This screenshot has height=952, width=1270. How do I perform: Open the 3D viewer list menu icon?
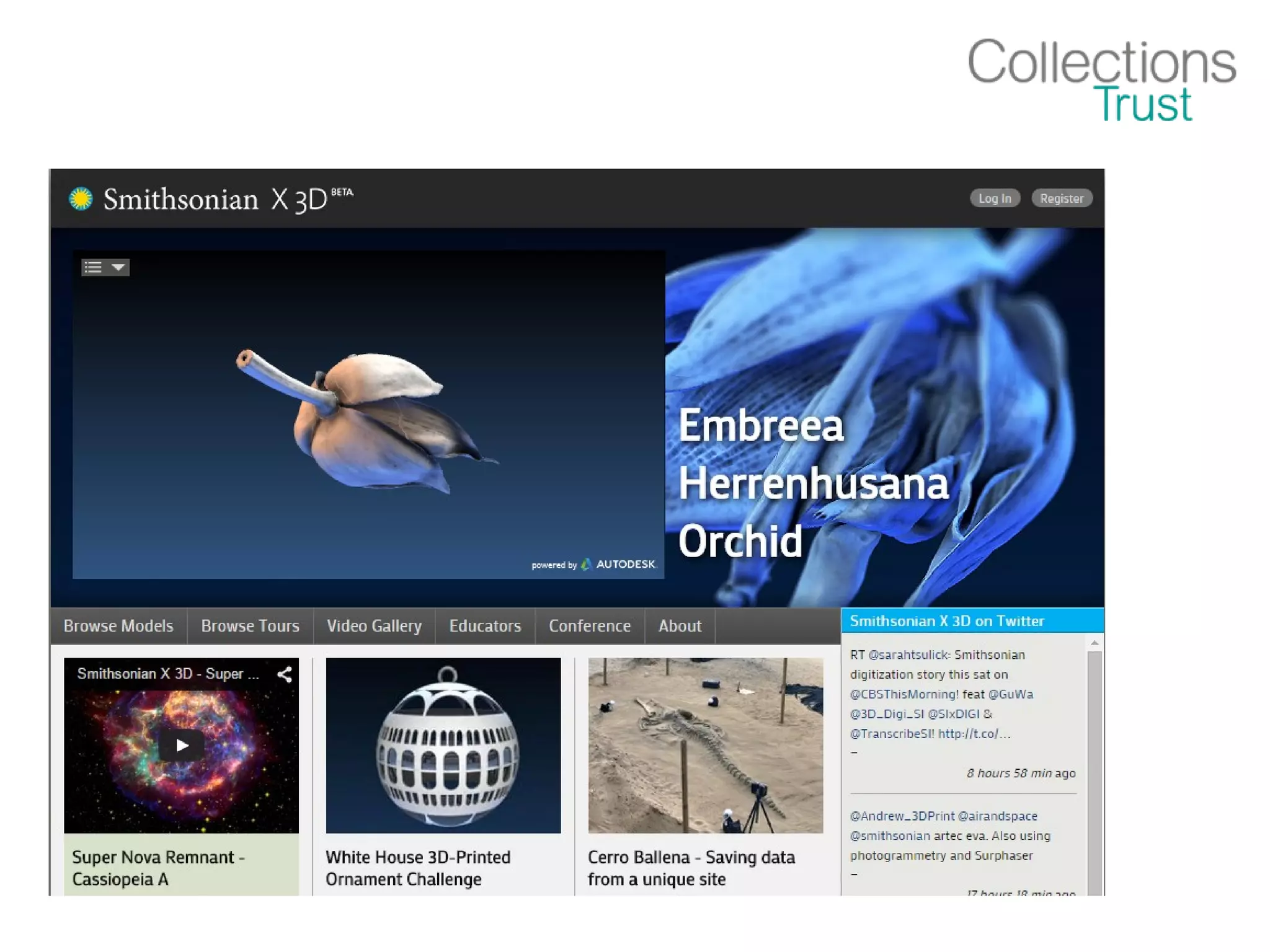click(x=93, y=267)
